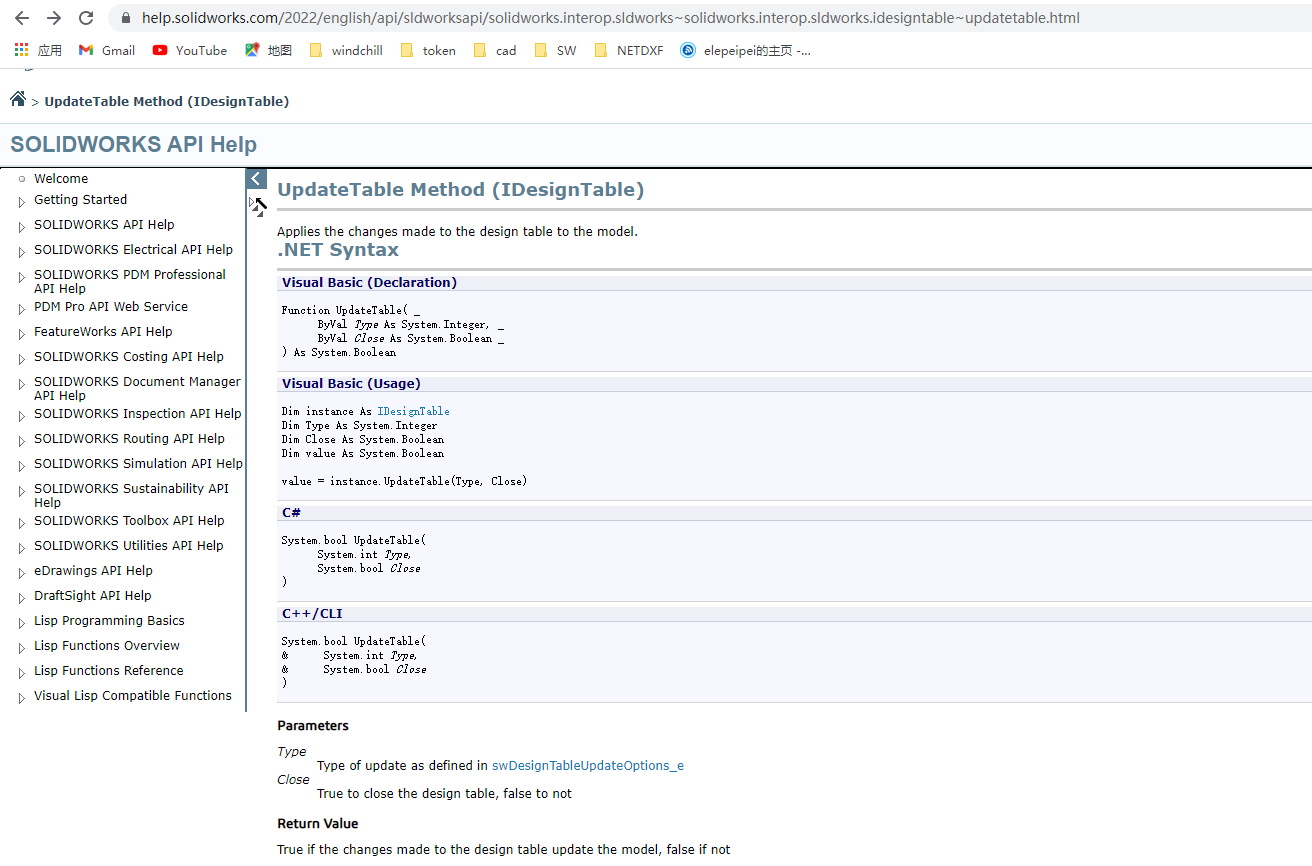Image resolution: width=1312 pixels, height=866 pixels.
Task: Open the Gmail bookmark
Action: (107, 50)
